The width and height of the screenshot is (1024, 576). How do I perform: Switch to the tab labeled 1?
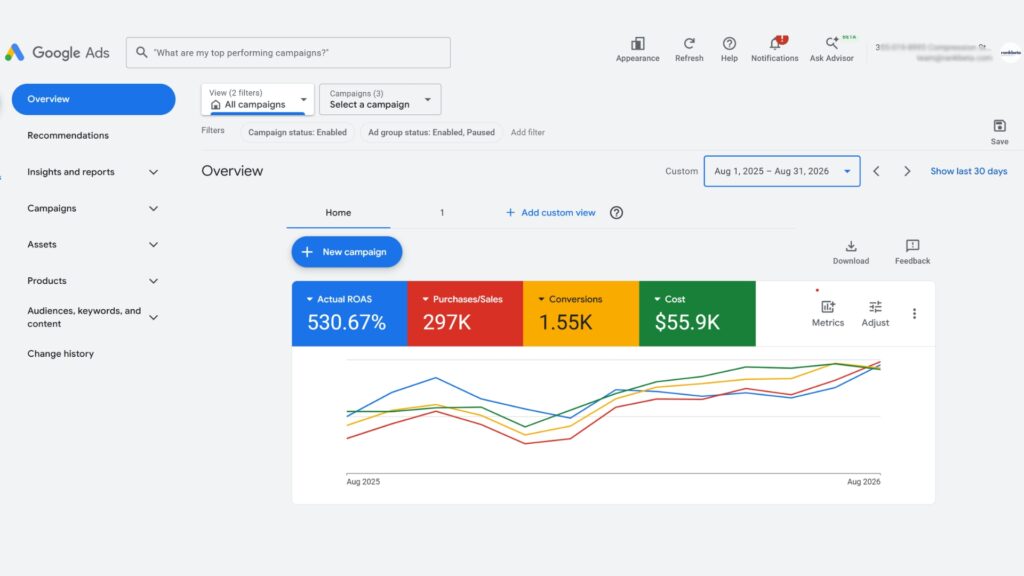pos(442,213)
